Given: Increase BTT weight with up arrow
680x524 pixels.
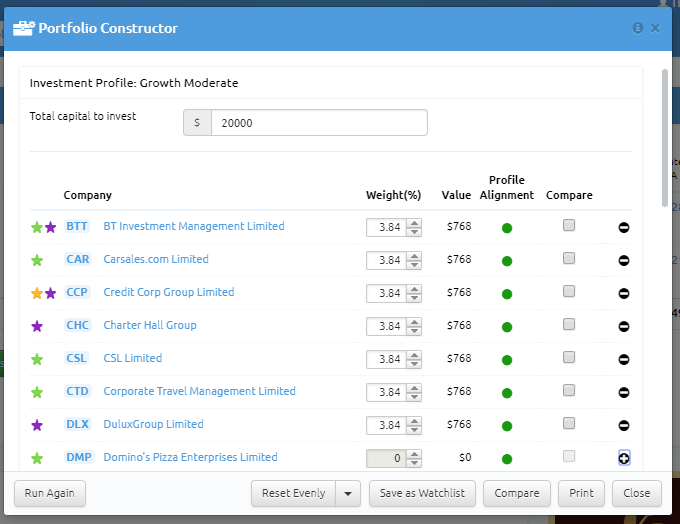Looking at the screenshot, I should [414, 223].
